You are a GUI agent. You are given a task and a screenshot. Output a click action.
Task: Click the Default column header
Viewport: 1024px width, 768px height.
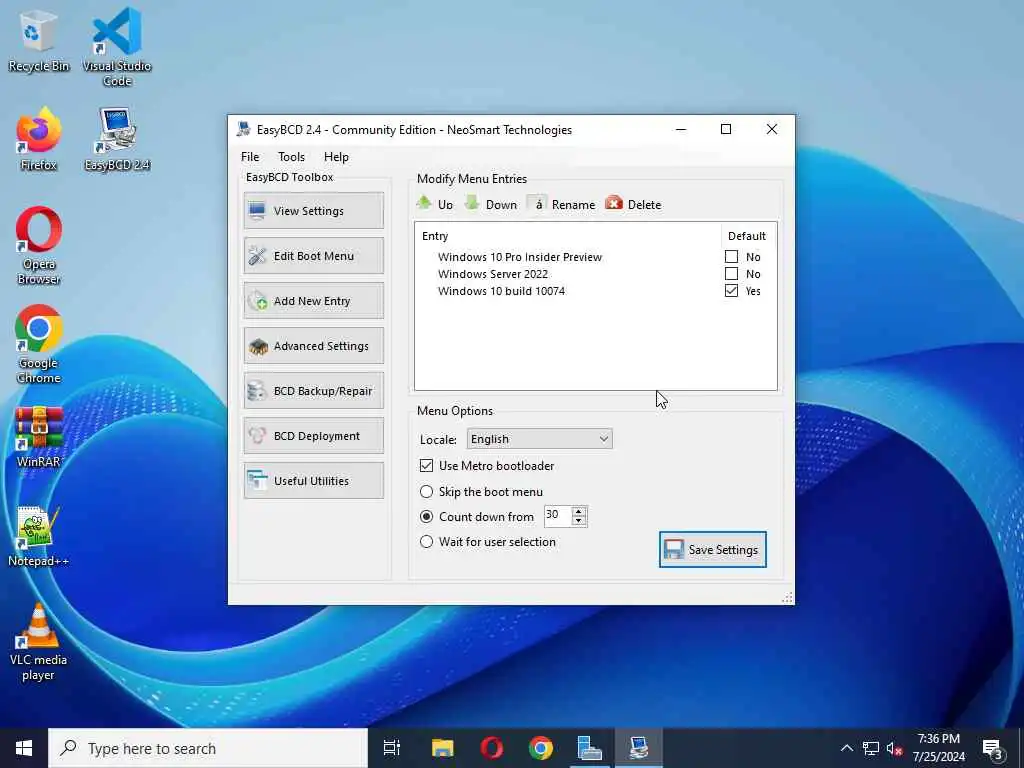746,236
